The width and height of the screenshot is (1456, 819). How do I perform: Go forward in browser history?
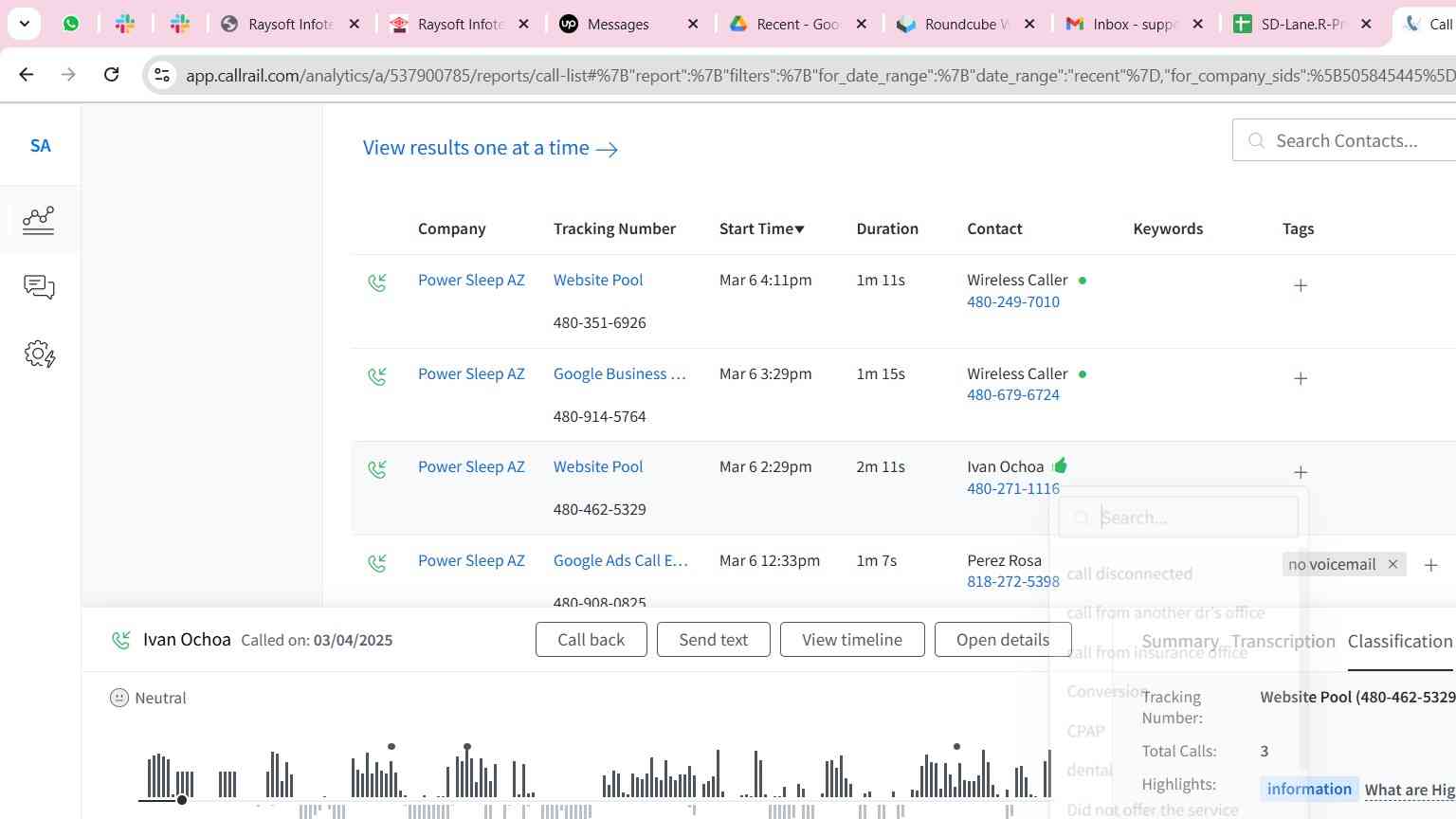click(68, 74)
